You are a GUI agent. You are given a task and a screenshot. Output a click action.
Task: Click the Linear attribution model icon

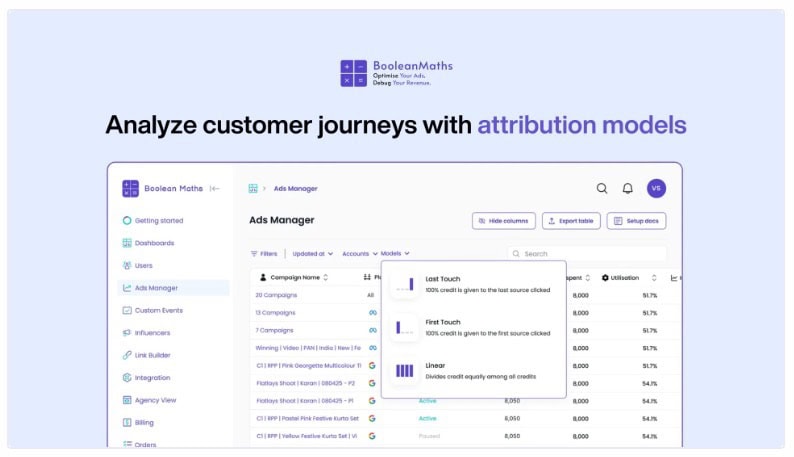tap(404, 370)
